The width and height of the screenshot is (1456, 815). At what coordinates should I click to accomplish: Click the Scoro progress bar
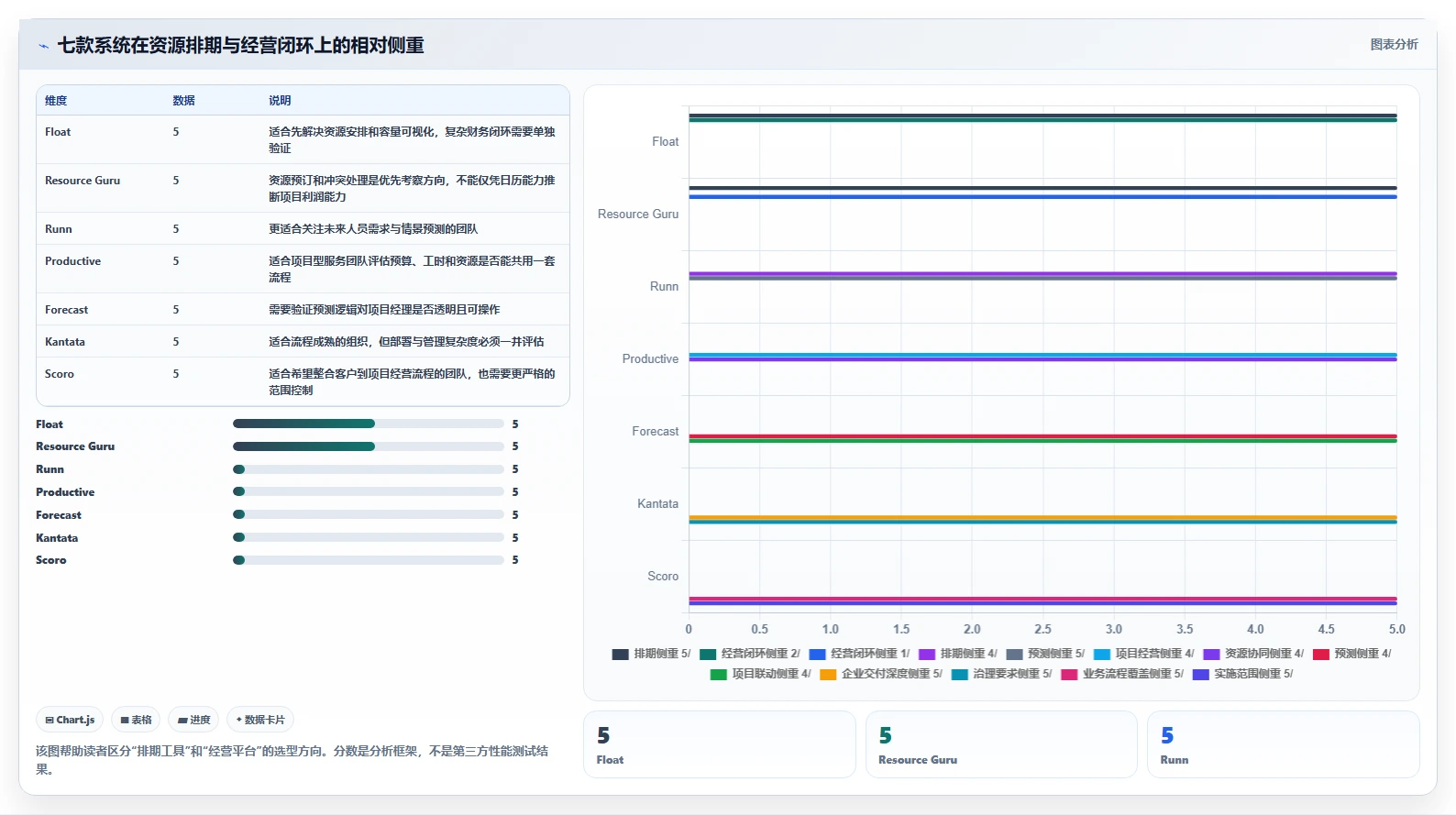pyautogui.click(x=369, y=560)
